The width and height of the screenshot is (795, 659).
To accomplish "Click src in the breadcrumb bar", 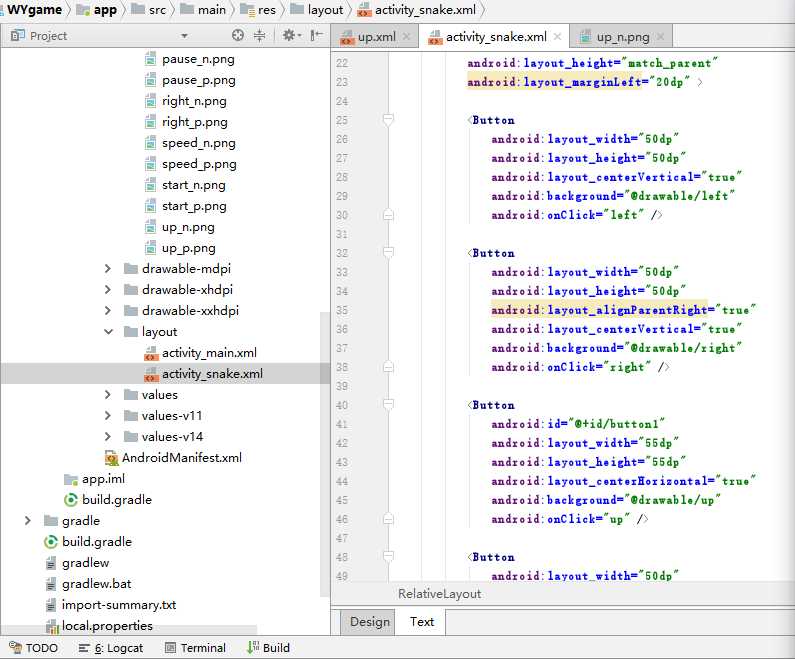I will (x=149, y=10).
